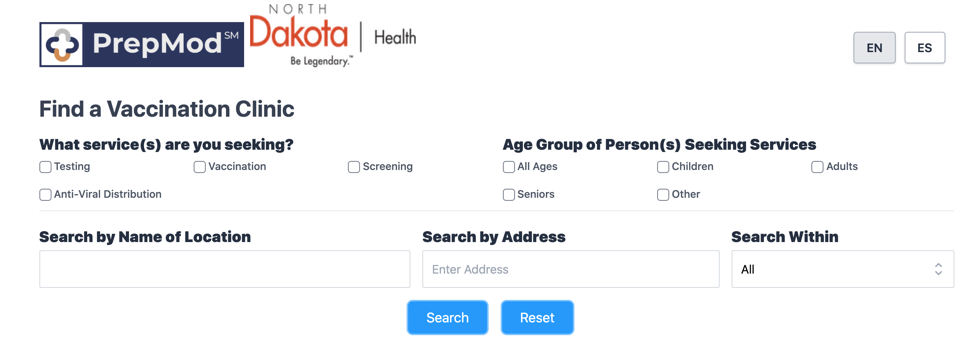Mark the Adults checkbox

tap(817, 167)
